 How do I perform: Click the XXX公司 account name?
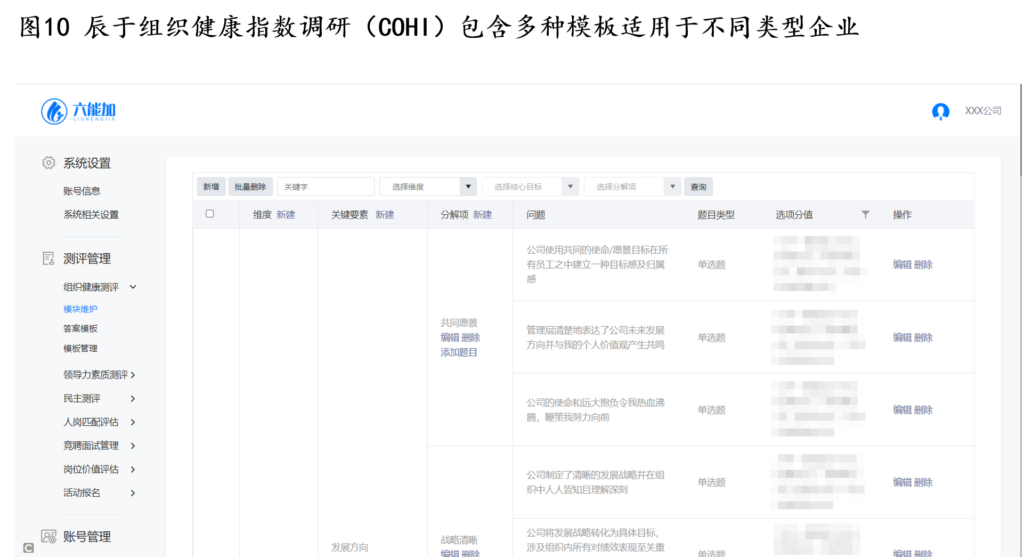pyautogui.click(x=983, y=111)
